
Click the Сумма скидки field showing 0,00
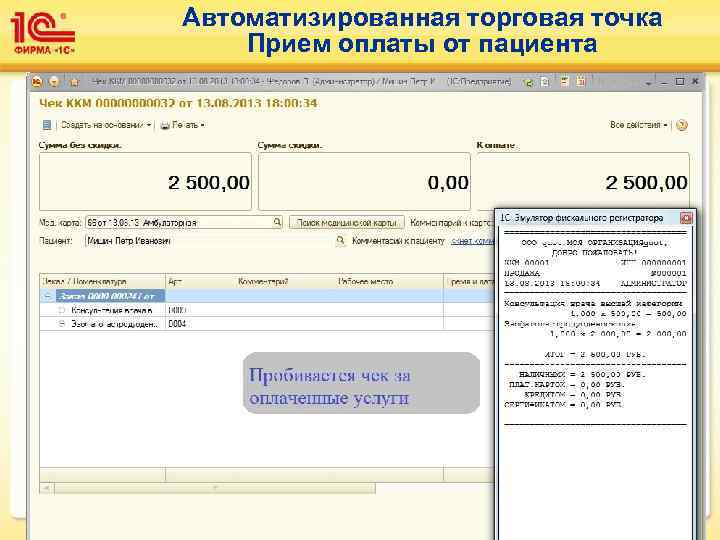pyautogui.click(x=364, y=182)
